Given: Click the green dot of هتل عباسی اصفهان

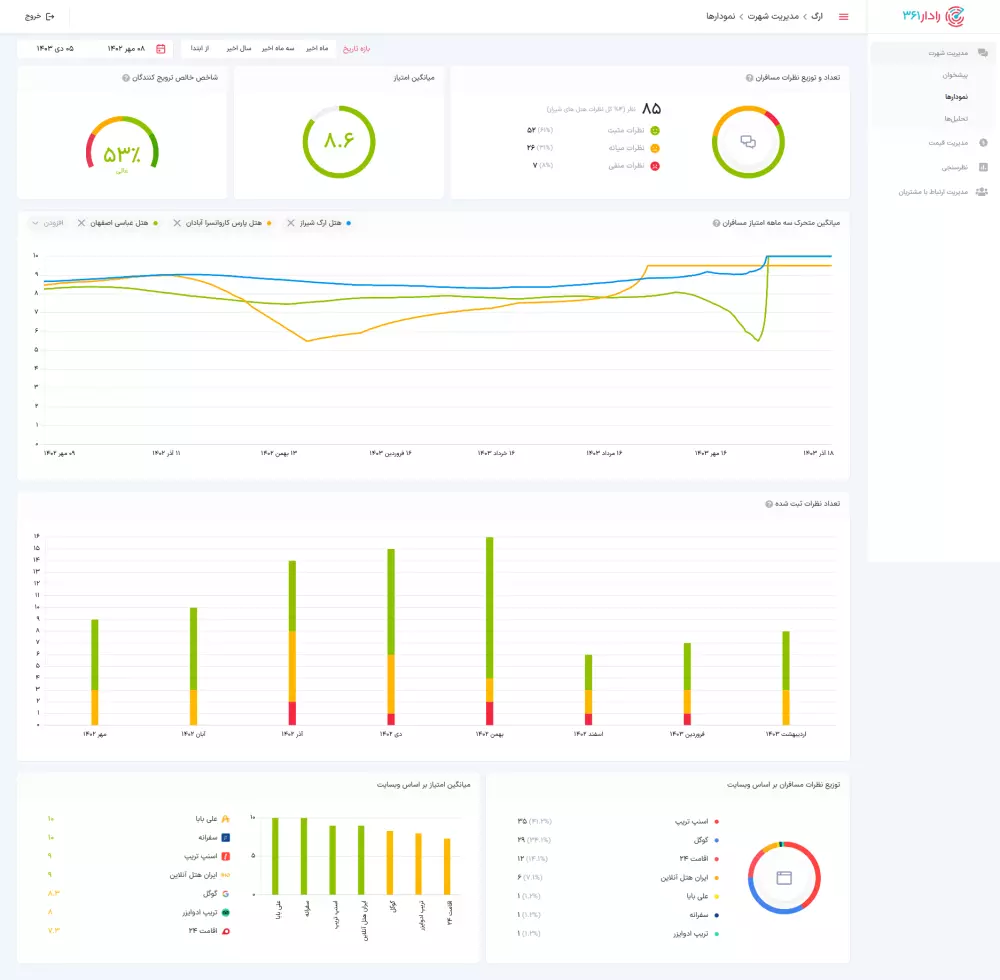Looking at the screenshot, I should (156, 223).
